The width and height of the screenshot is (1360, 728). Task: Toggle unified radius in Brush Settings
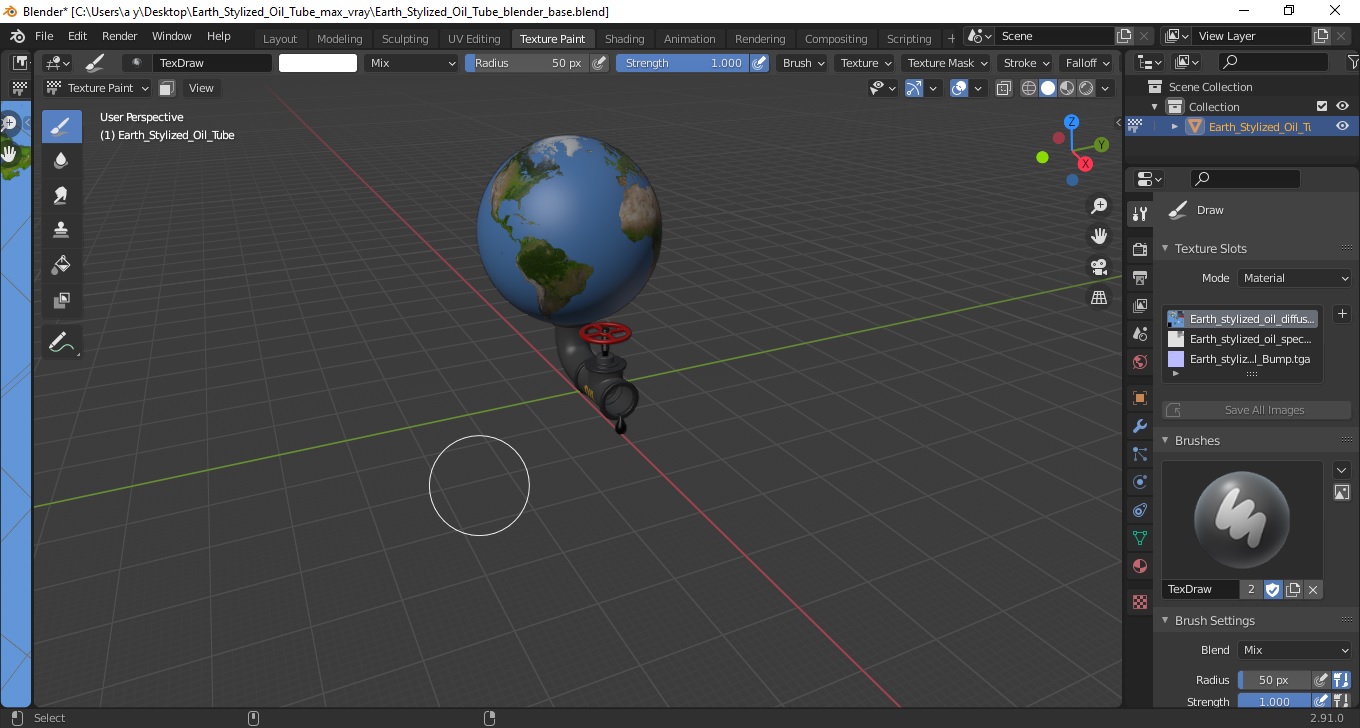(1341, 680)
